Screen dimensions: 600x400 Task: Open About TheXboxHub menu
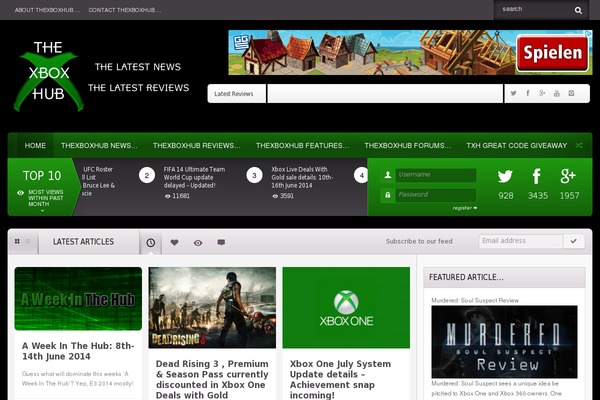[x=47, y=10]
